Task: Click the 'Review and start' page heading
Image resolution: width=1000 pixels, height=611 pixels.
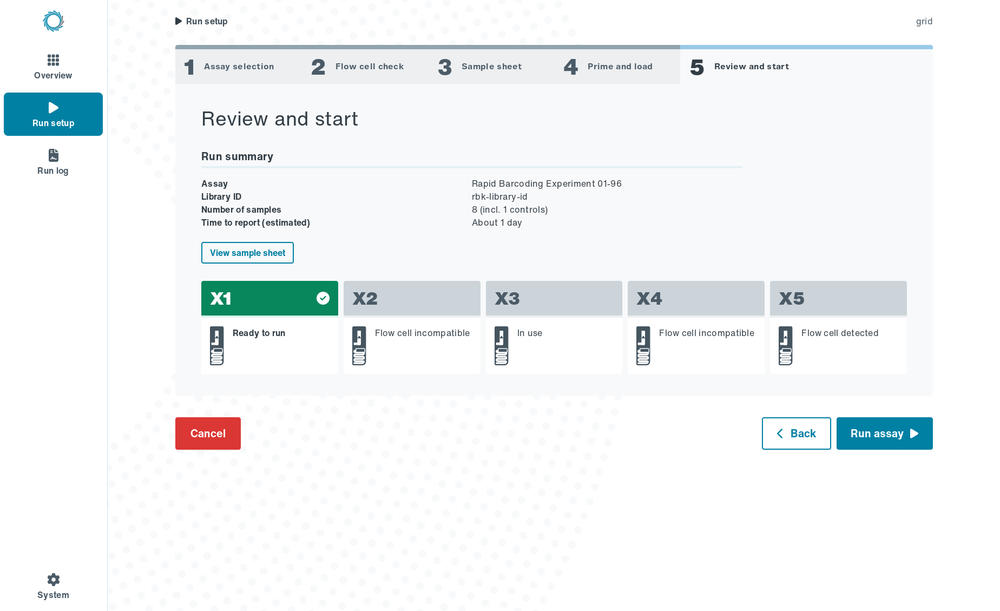Action: 279,119
